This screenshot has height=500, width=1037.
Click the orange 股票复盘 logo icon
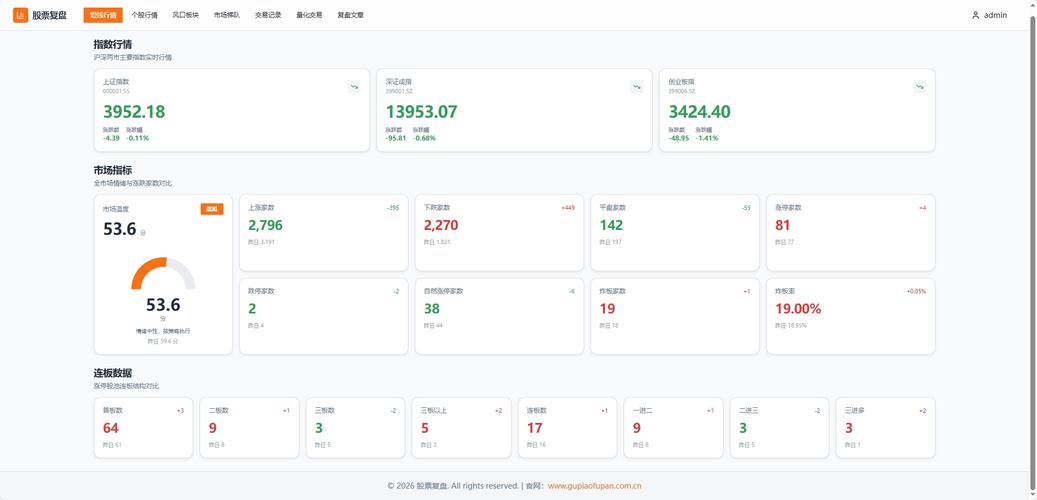coord(21,15)
